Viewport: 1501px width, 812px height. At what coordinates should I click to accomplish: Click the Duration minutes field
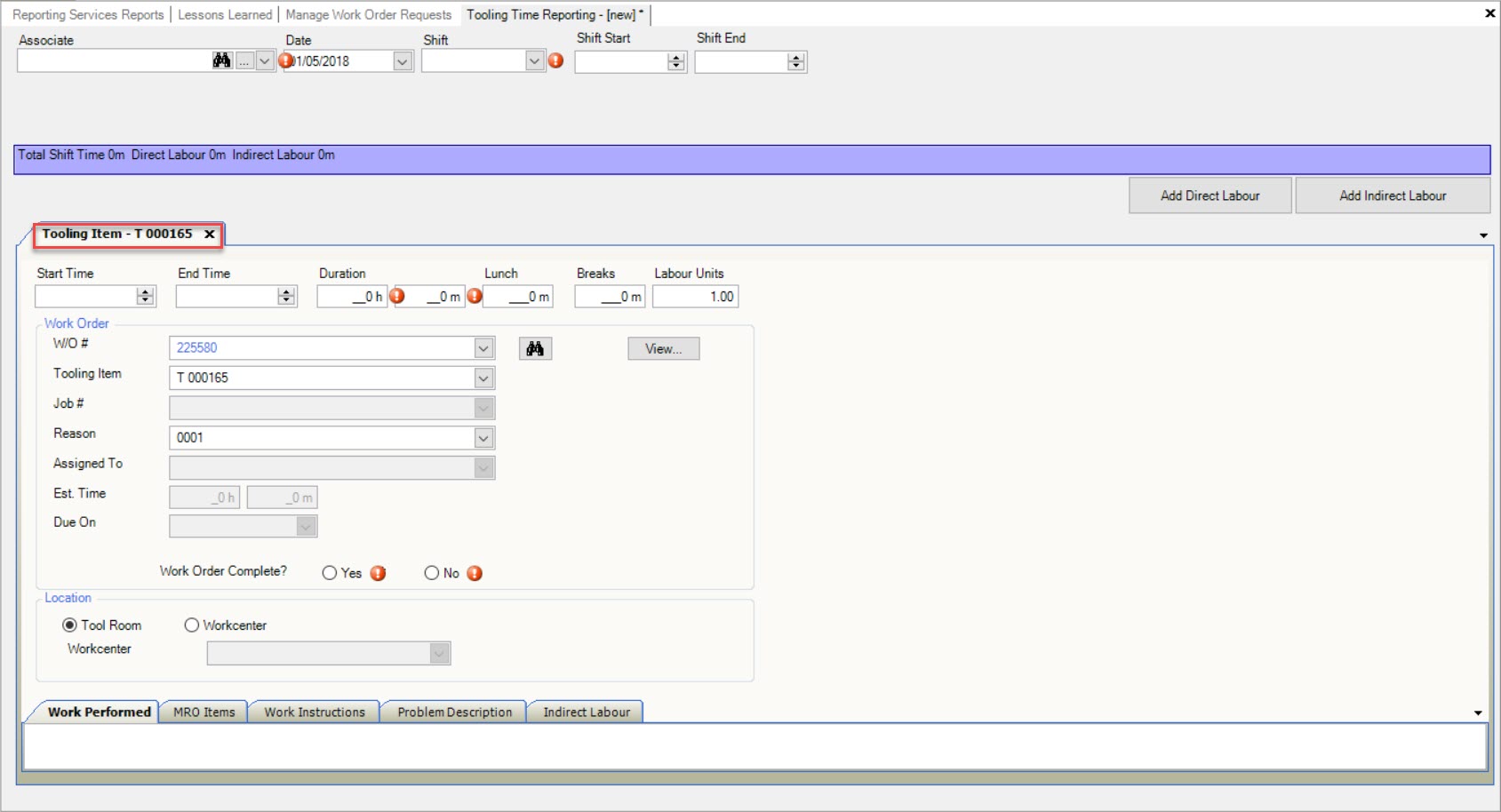(x=429, y=297)
